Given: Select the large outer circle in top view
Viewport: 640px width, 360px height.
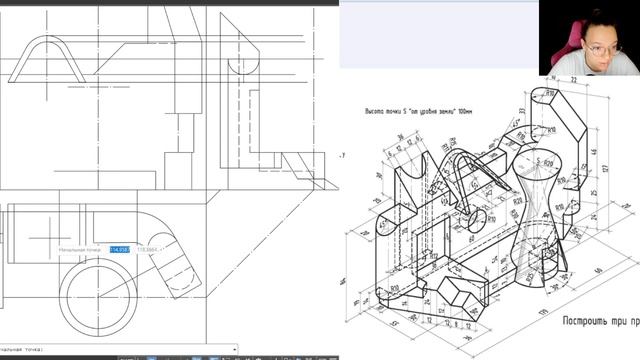Looking at the screenshot, I should (x=98, y=298).
